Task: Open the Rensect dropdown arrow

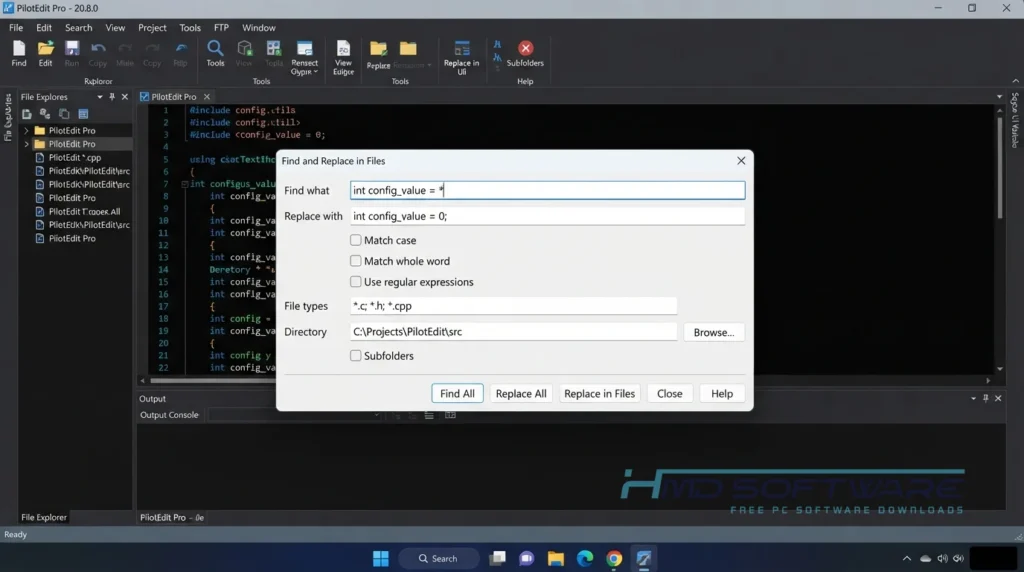Action: (x=315, y=72)
